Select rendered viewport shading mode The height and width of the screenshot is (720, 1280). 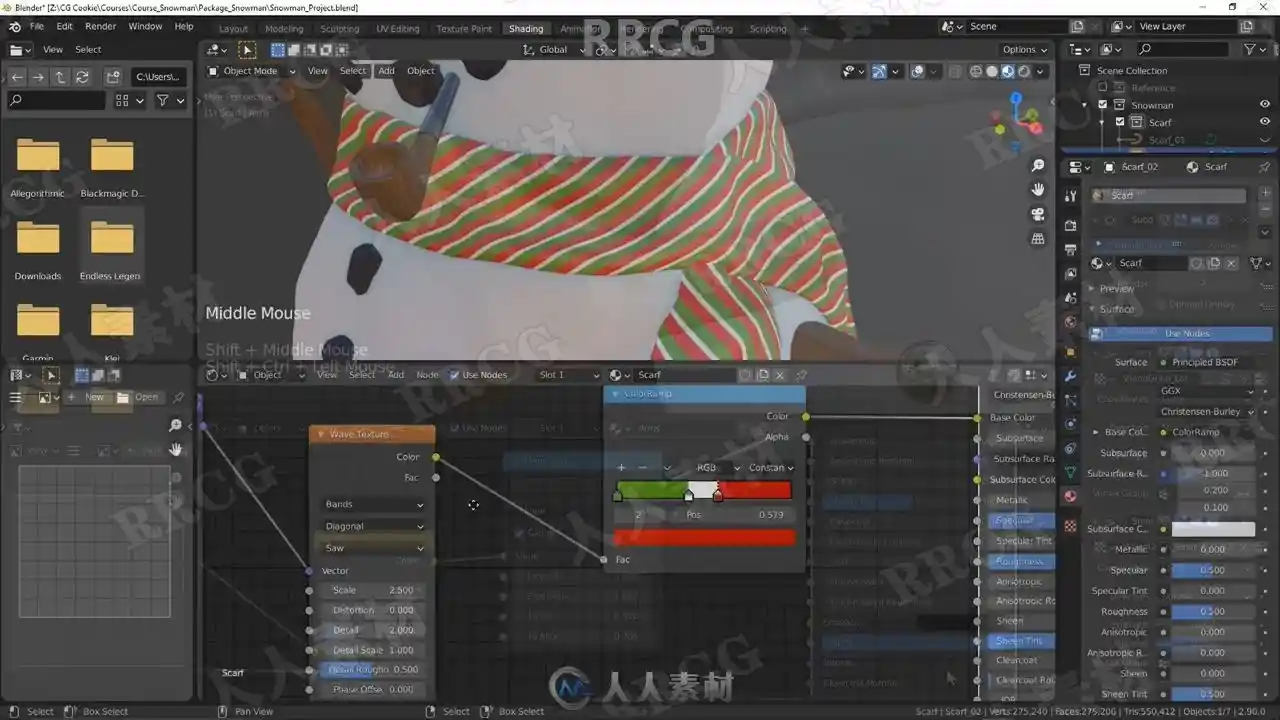coord(1024,71)
